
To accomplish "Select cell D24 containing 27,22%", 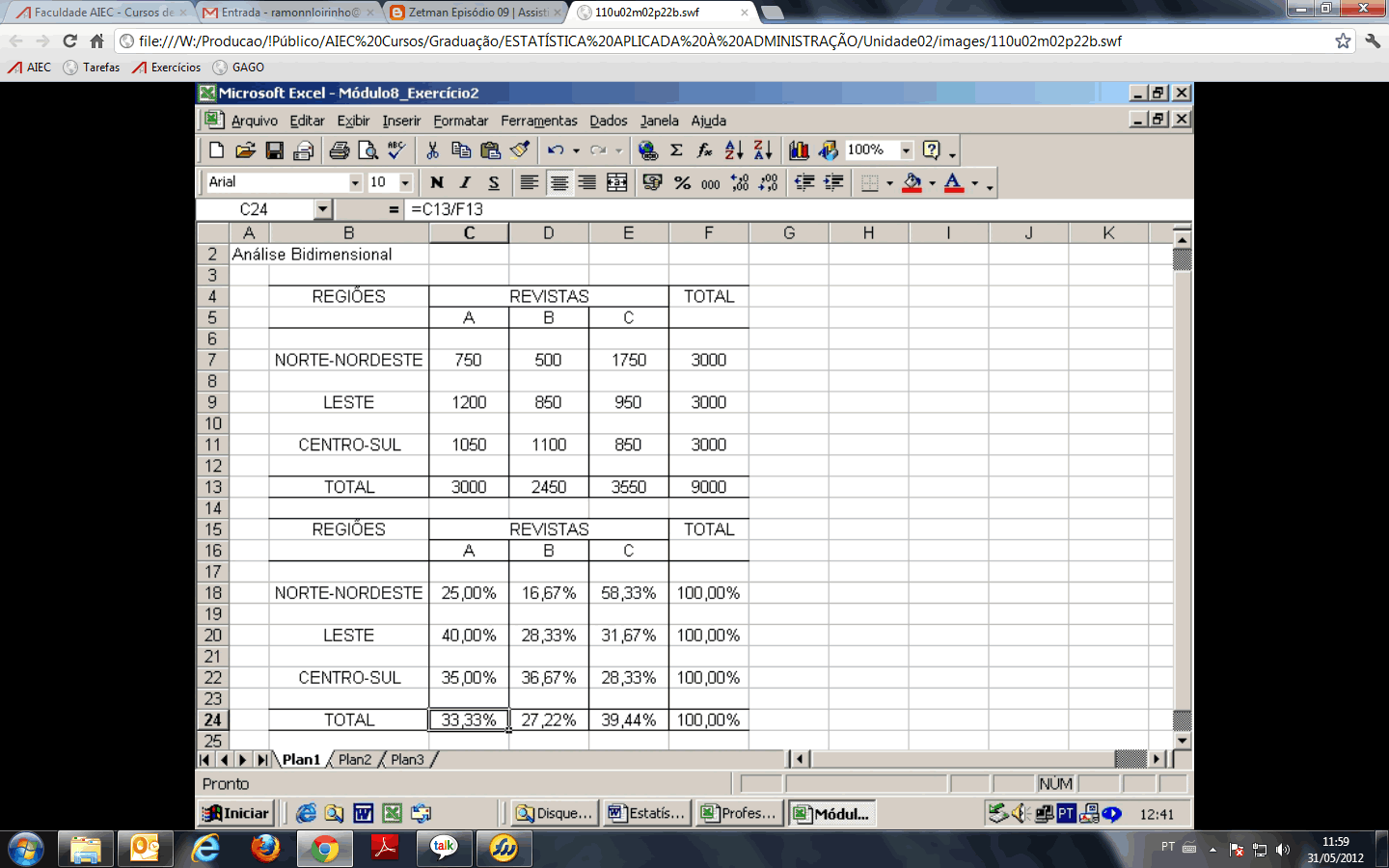I will click(x=548, y=720).
